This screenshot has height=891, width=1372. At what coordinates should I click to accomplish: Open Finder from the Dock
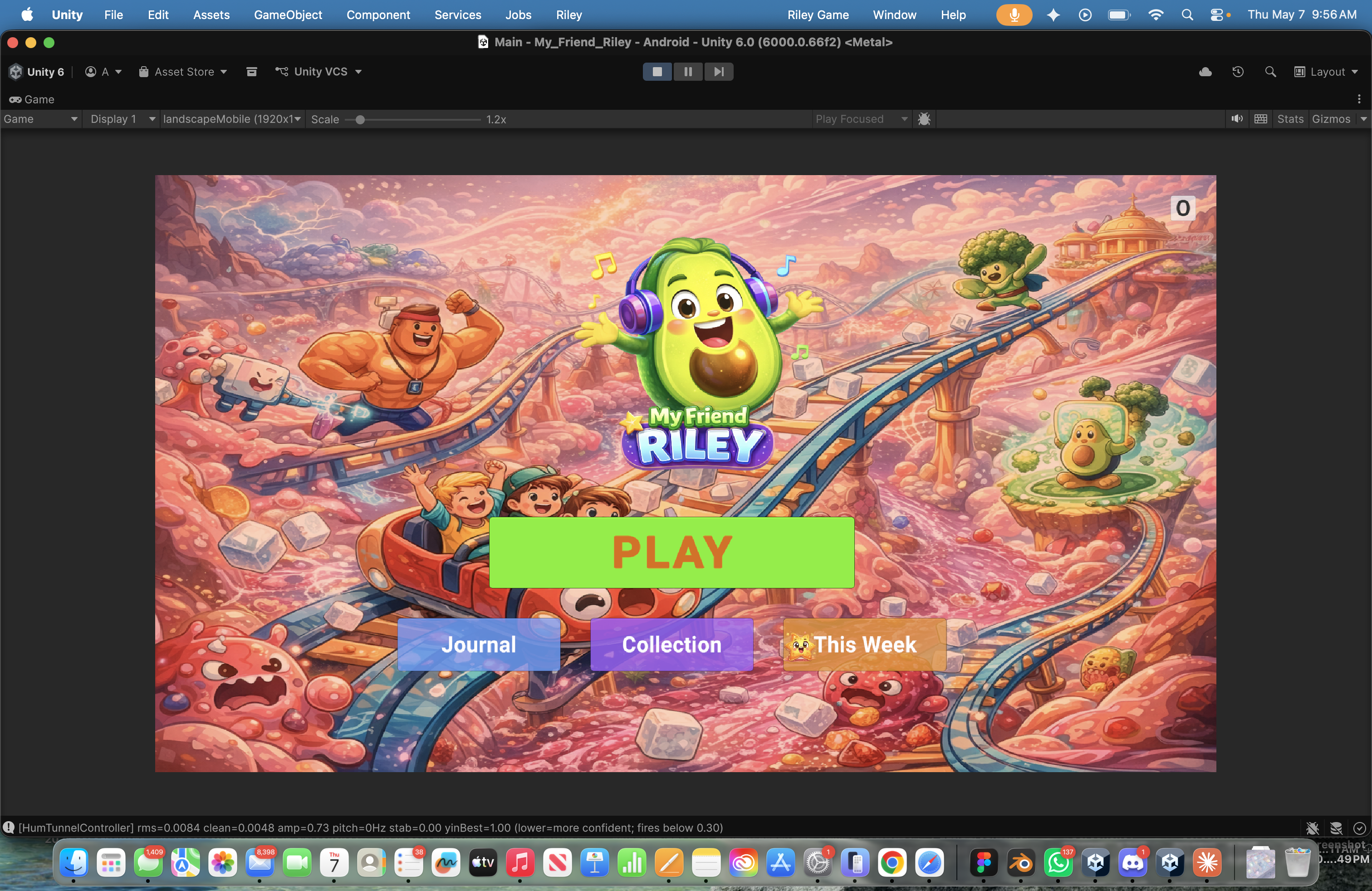pos(74,863)
